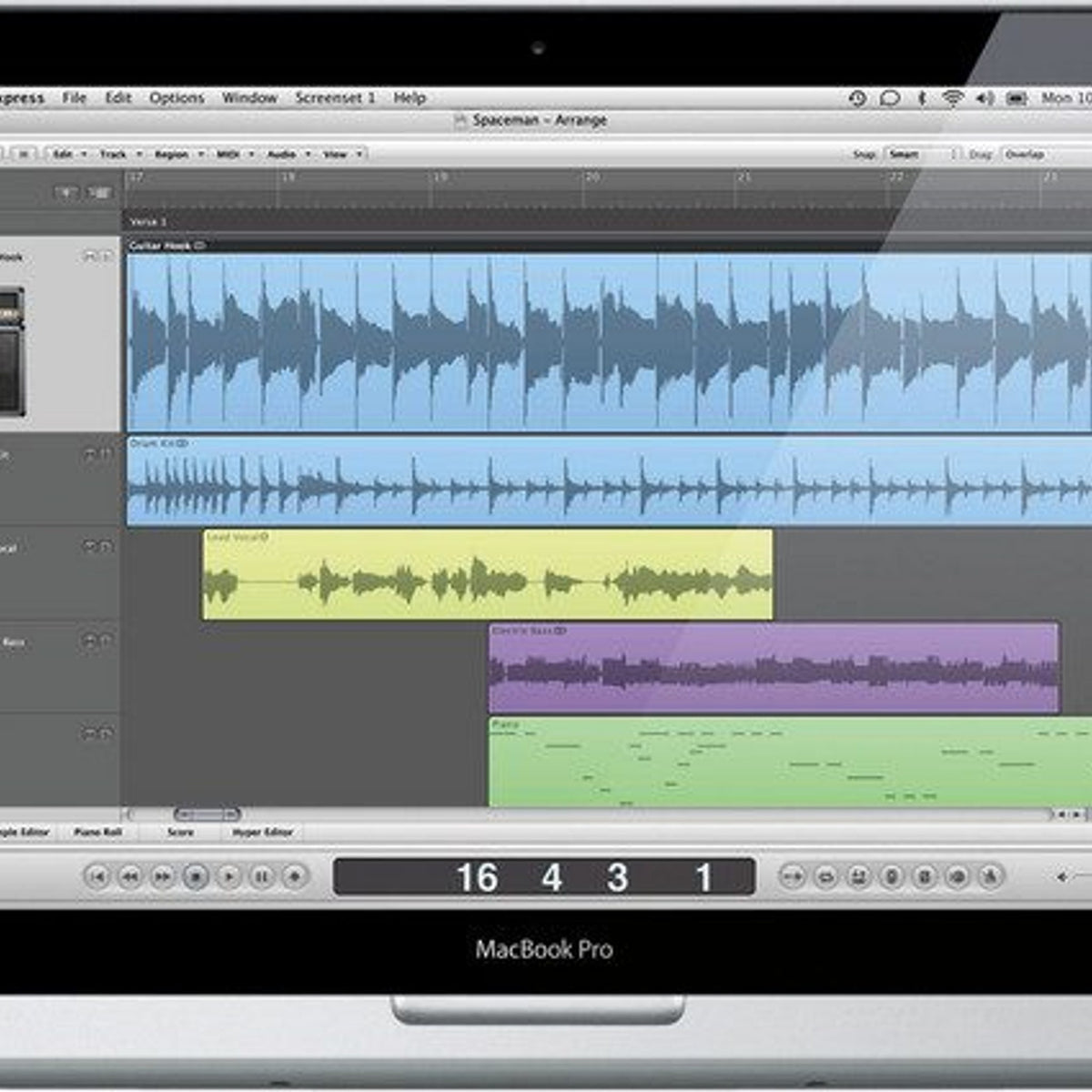
Task: Click the guitar amp icon on the Guitar Hook track
Action: 12,352
